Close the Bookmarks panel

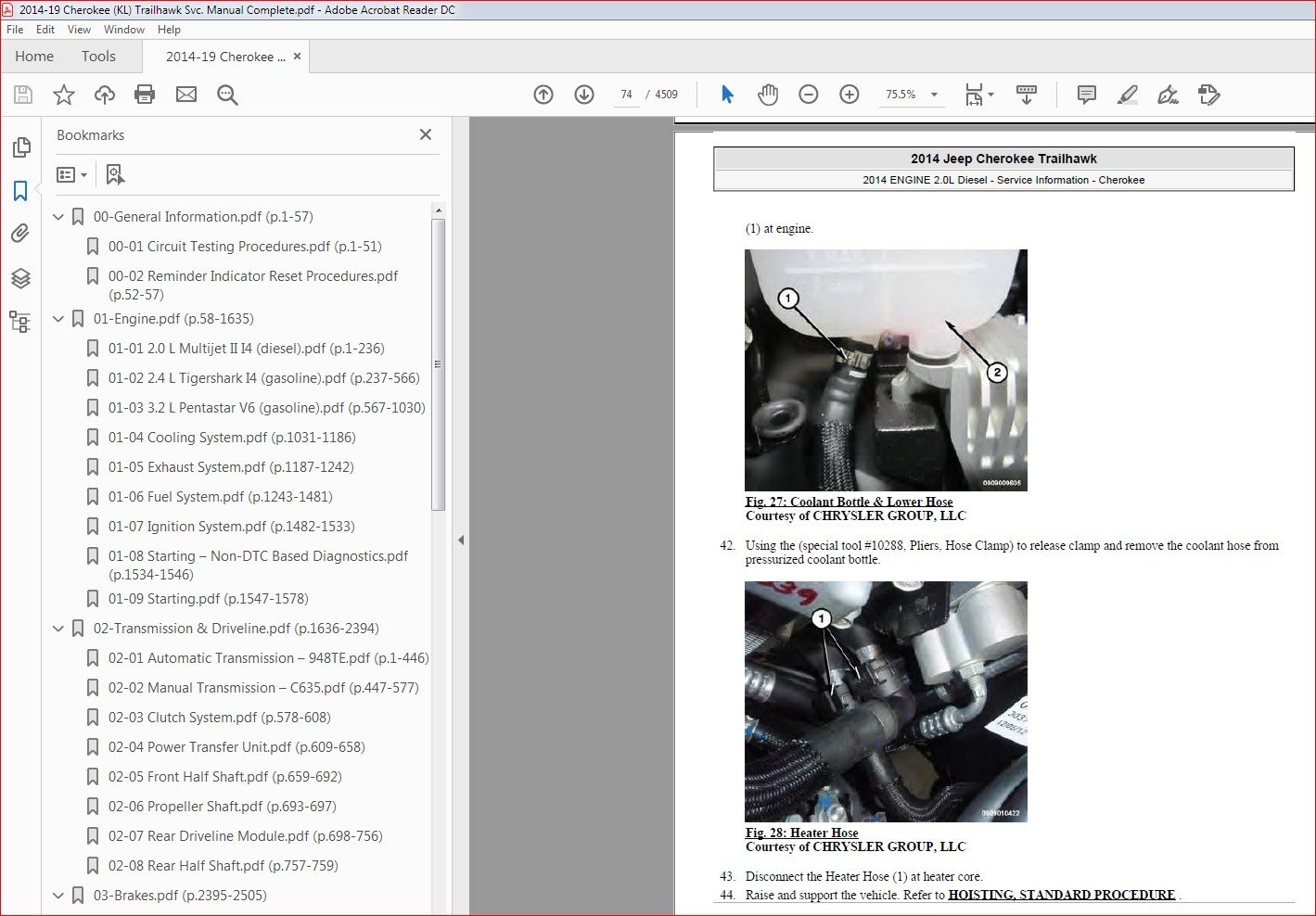pyautogui.click(x=426, y=134)
